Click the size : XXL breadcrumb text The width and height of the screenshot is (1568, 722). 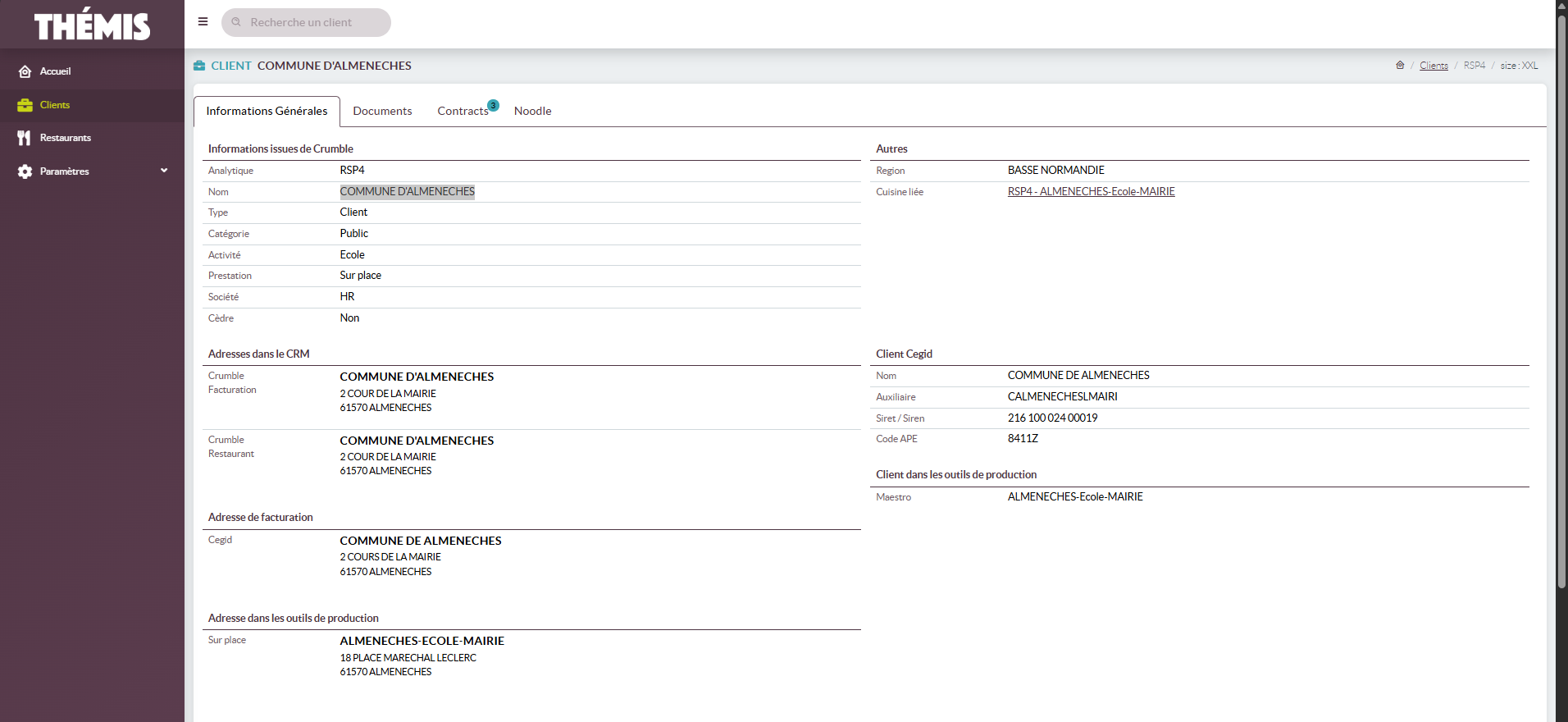click(x=1519, y=66)
